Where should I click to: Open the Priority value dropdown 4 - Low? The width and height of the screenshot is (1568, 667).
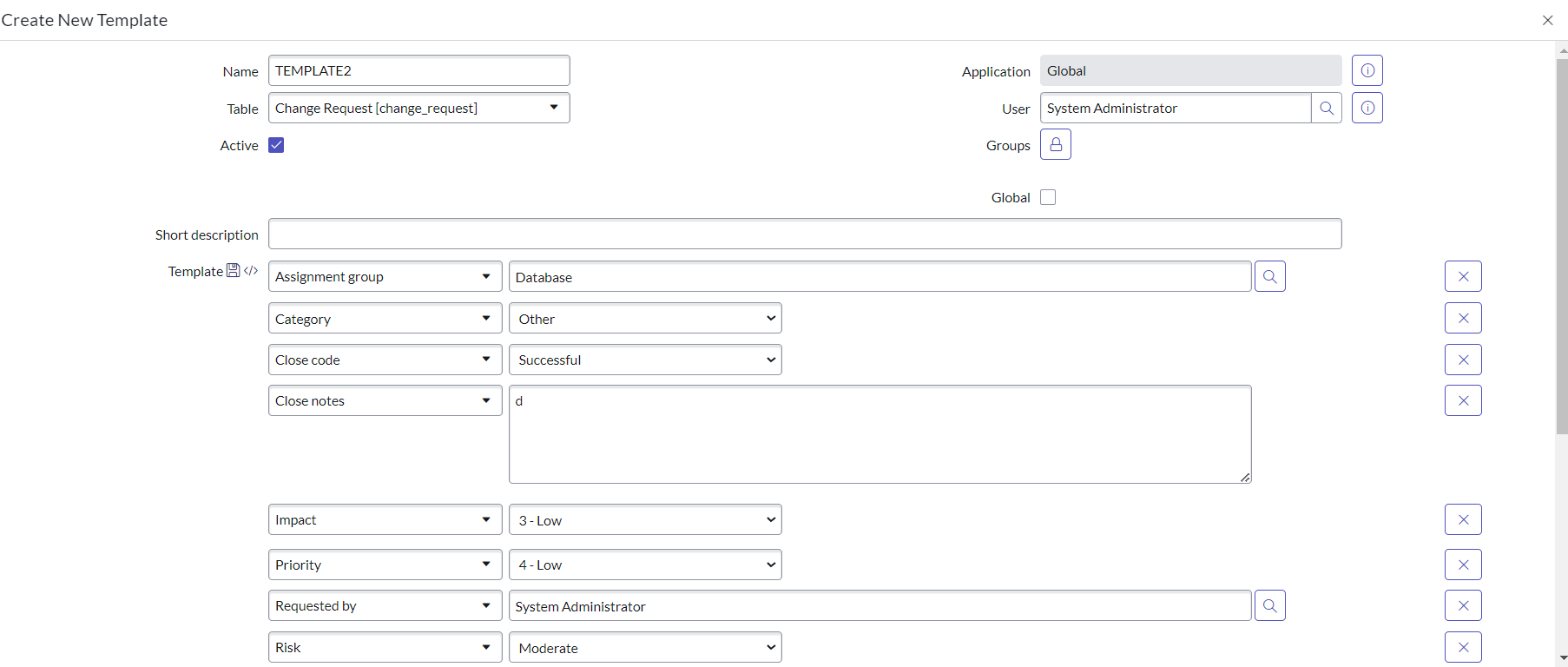click(x=644, y=565)
